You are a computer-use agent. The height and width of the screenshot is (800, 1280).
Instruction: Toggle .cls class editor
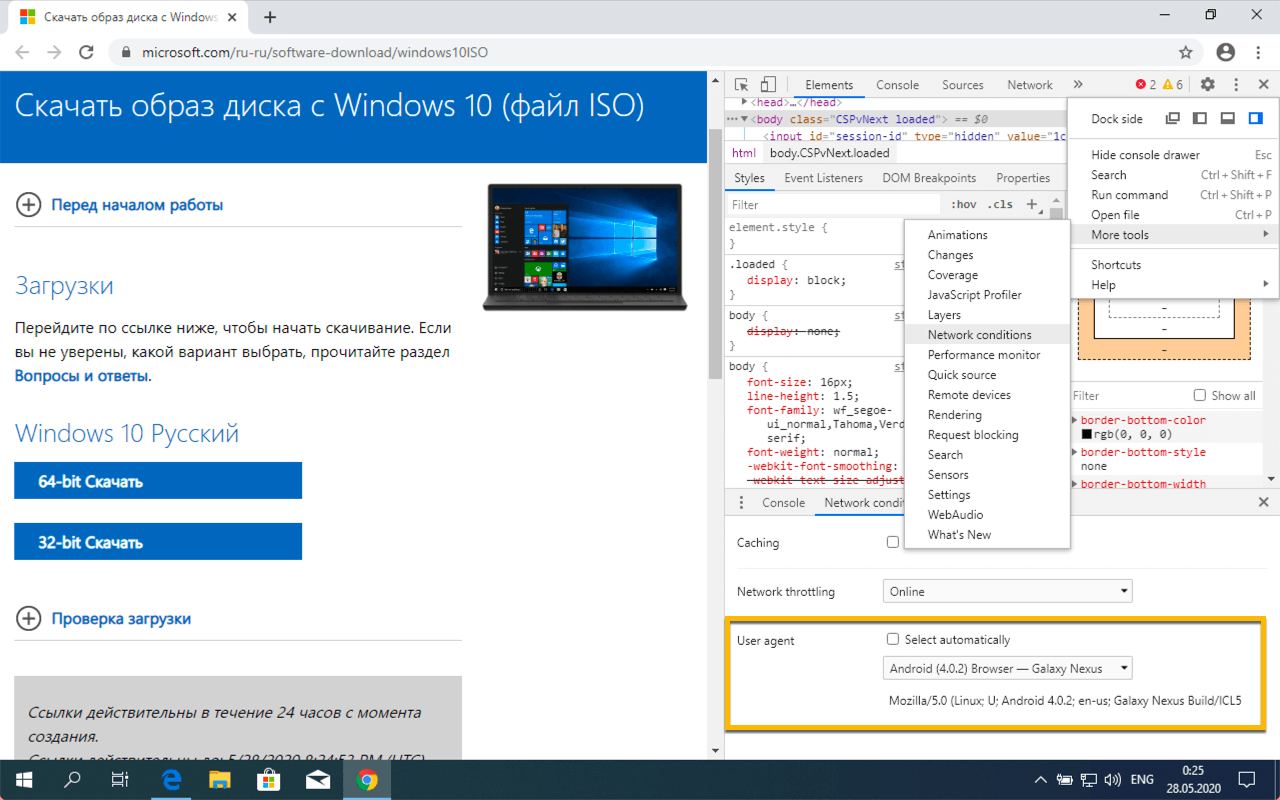tap(1000, 204)
